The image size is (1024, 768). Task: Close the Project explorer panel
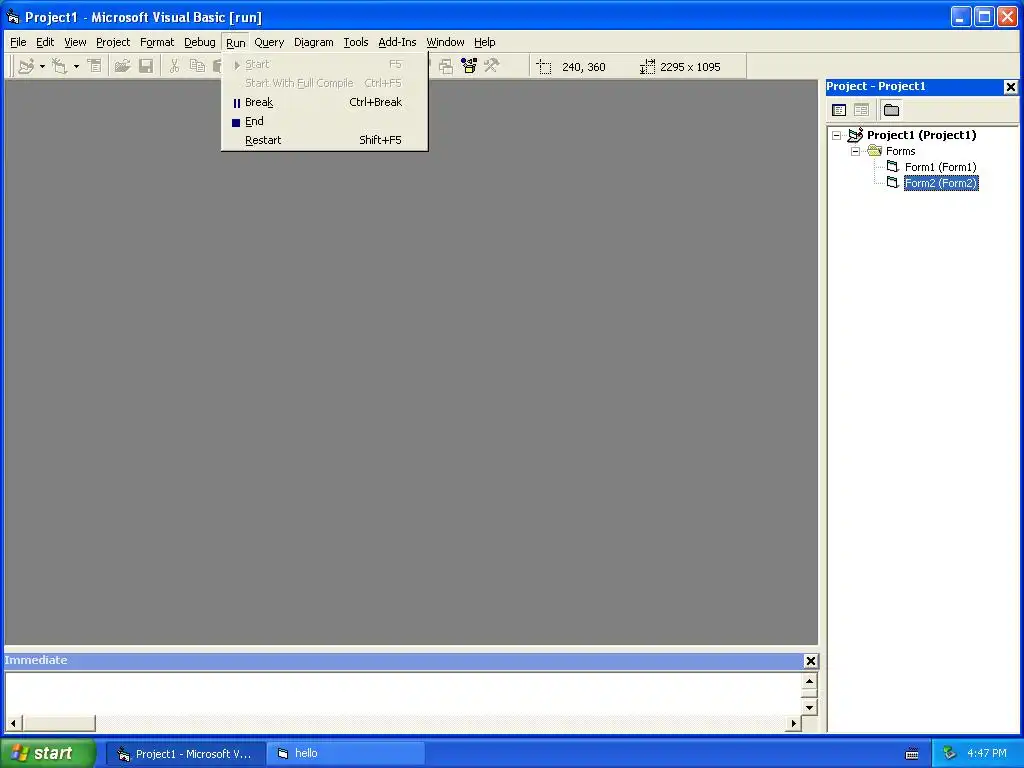coord(1010,87)
